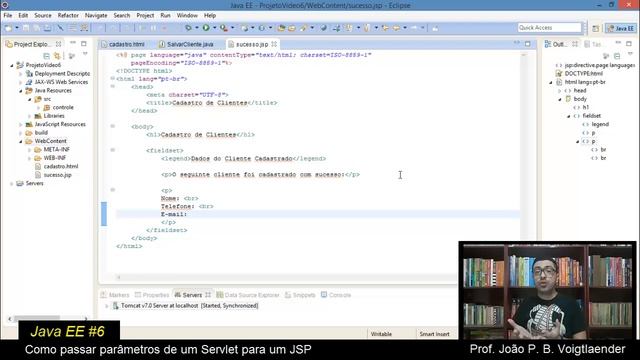Screen dimensions: 640x360
Task: Open the Outline view menu triangle
Action: coord(630,54)
